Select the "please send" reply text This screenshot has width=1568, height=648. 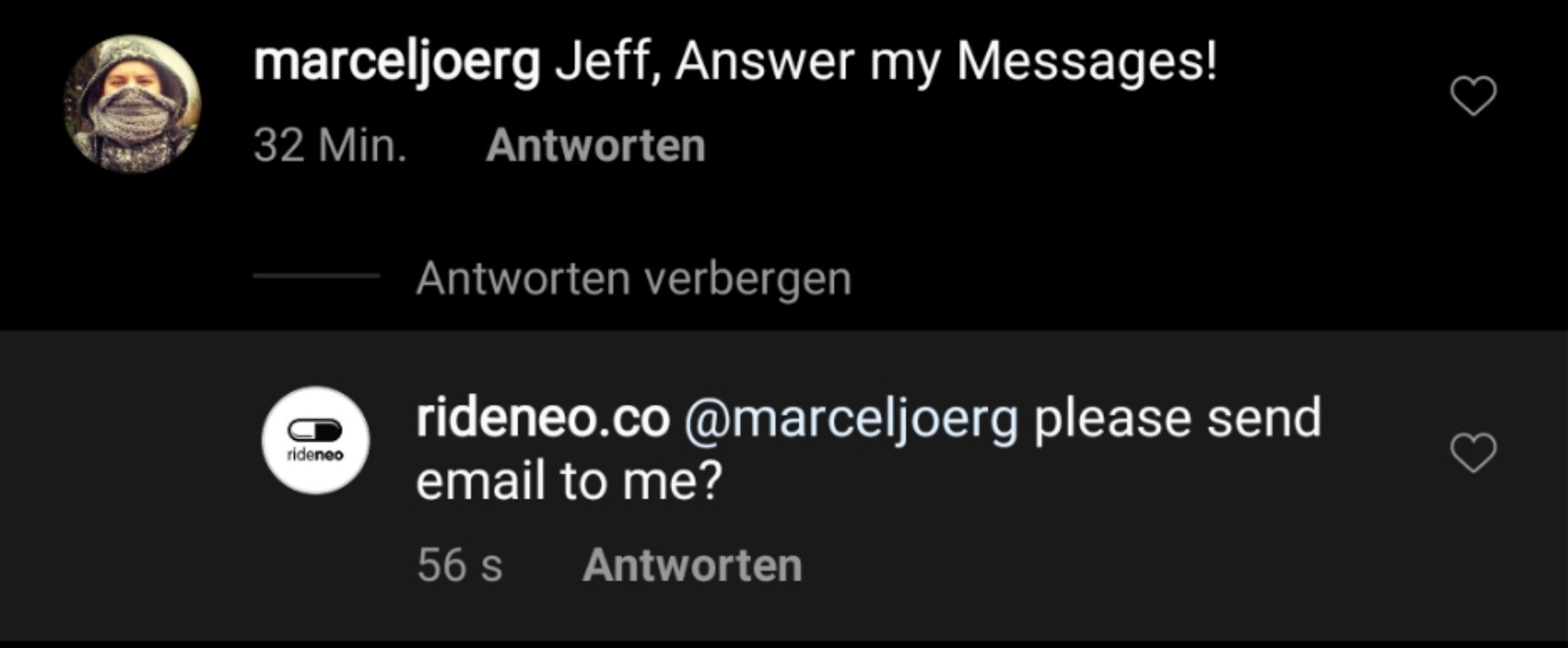(x=1178, y=418)
